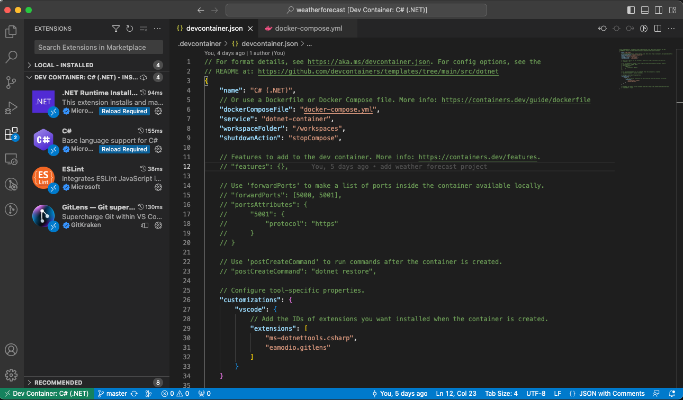The width and height of the screenshot is (683, 400).
Task: Open the manage gear for ESLint extension
Action: point(156,186)
